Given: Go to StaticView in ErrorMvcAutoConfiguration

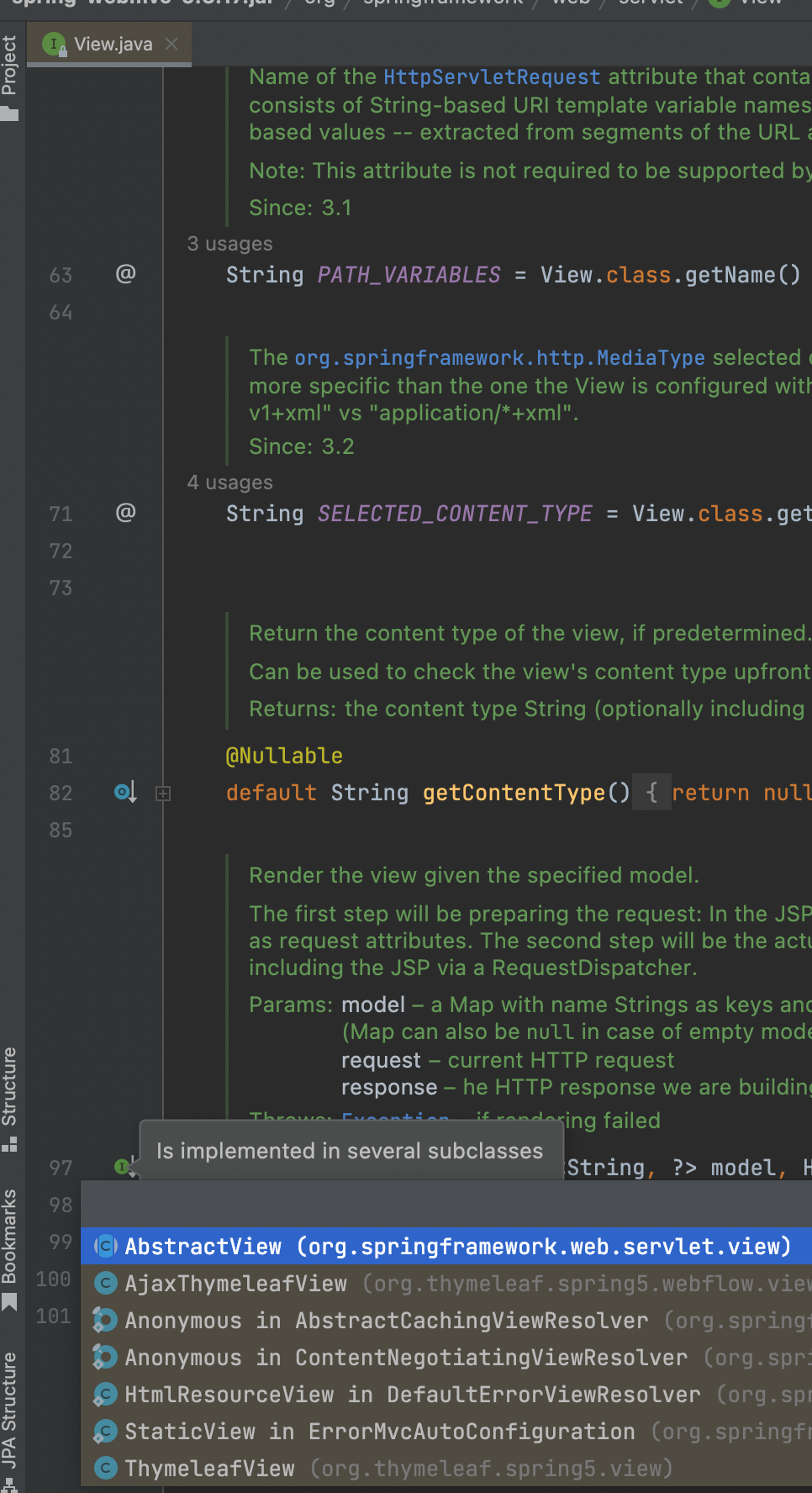Looking at the screenshot, I should (x=378, y=1432).
